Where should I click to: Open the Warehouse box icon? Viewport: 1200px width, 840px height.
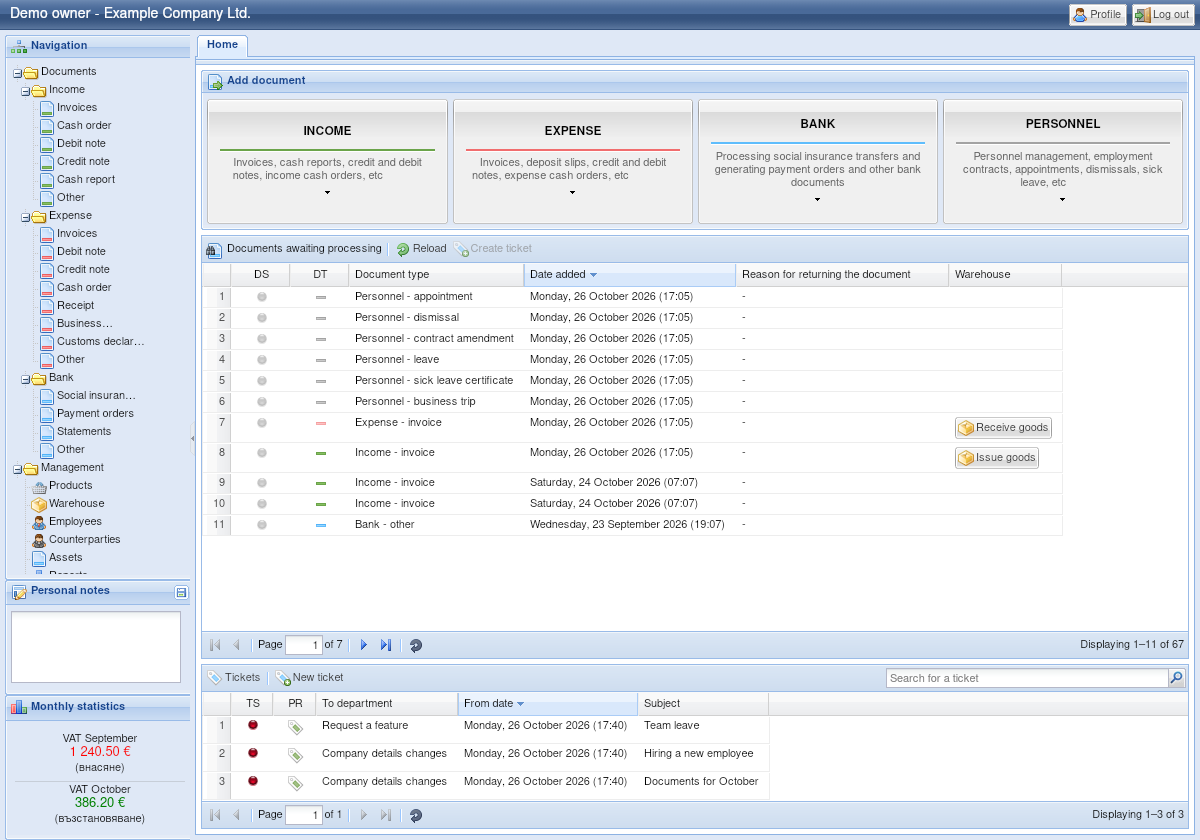39,504
